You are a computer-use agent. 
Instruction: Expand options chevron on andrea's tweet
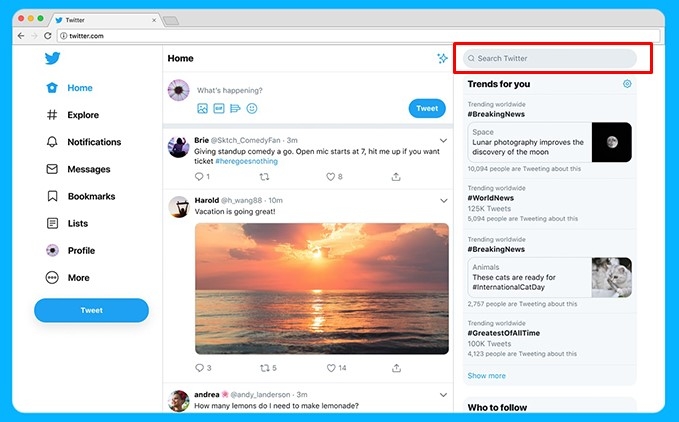tap(443, 395)
